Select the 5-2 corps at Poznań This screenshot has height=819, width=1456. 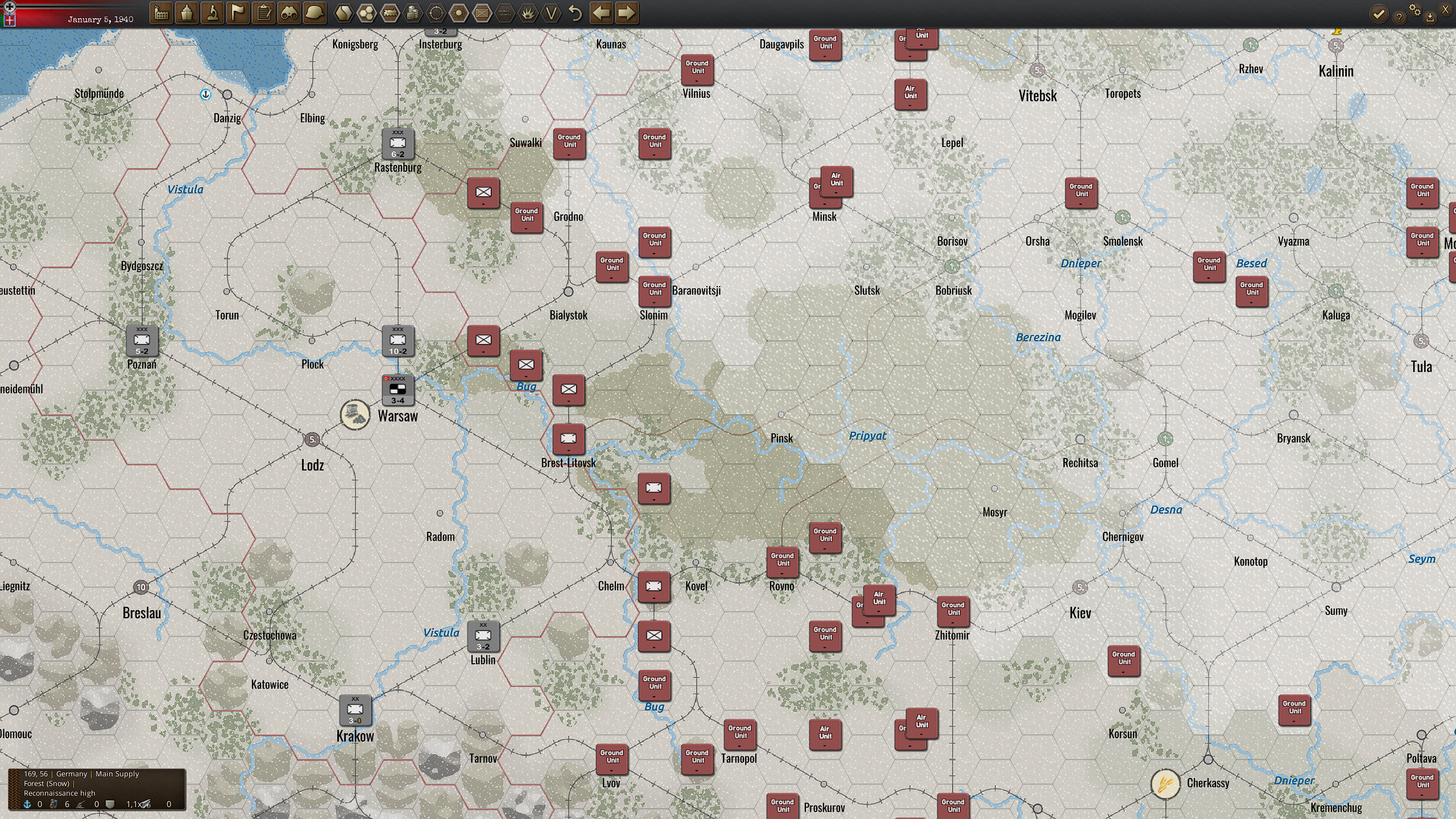(x=142, y=341)
